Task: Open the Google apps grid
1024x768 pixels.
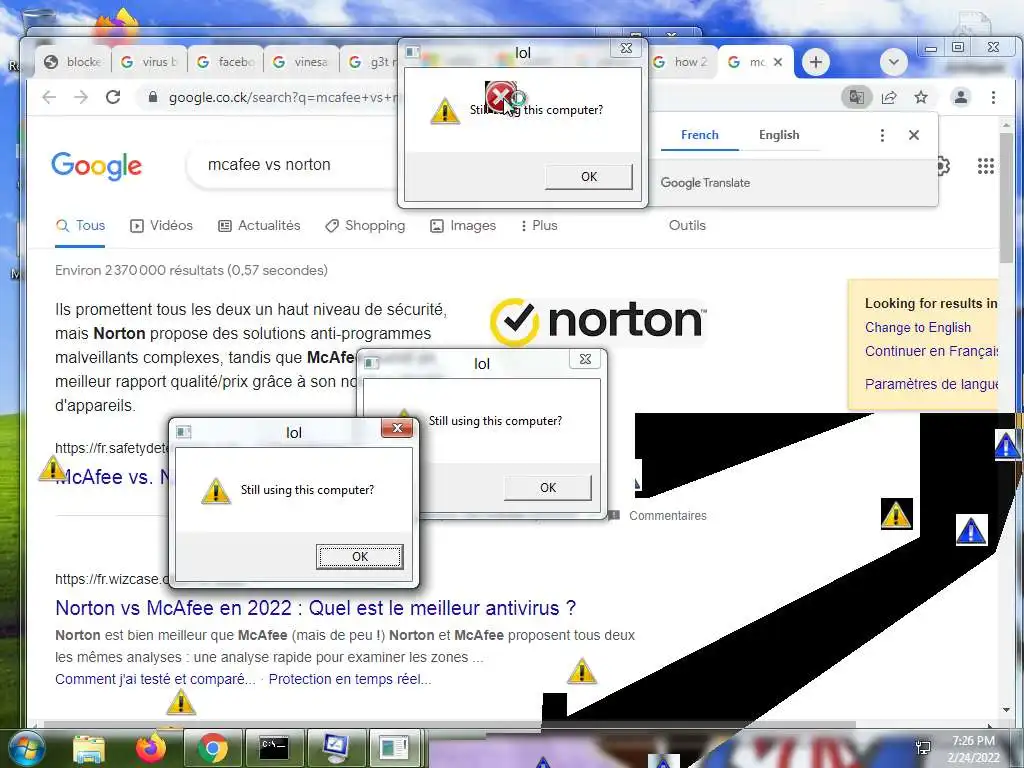Action: [x=985, y=166]
